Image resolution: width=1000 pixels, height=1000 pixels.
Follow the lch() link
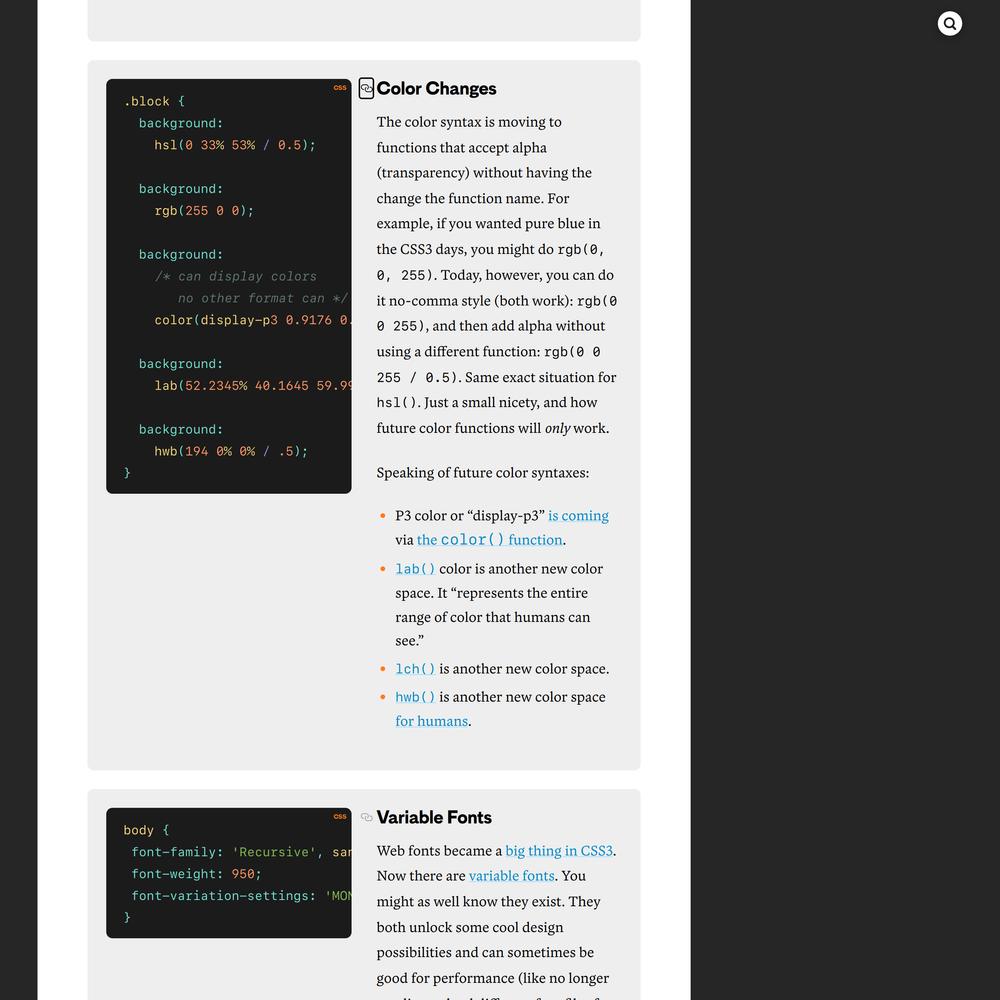pyautogui.click(x=415, y=669)
